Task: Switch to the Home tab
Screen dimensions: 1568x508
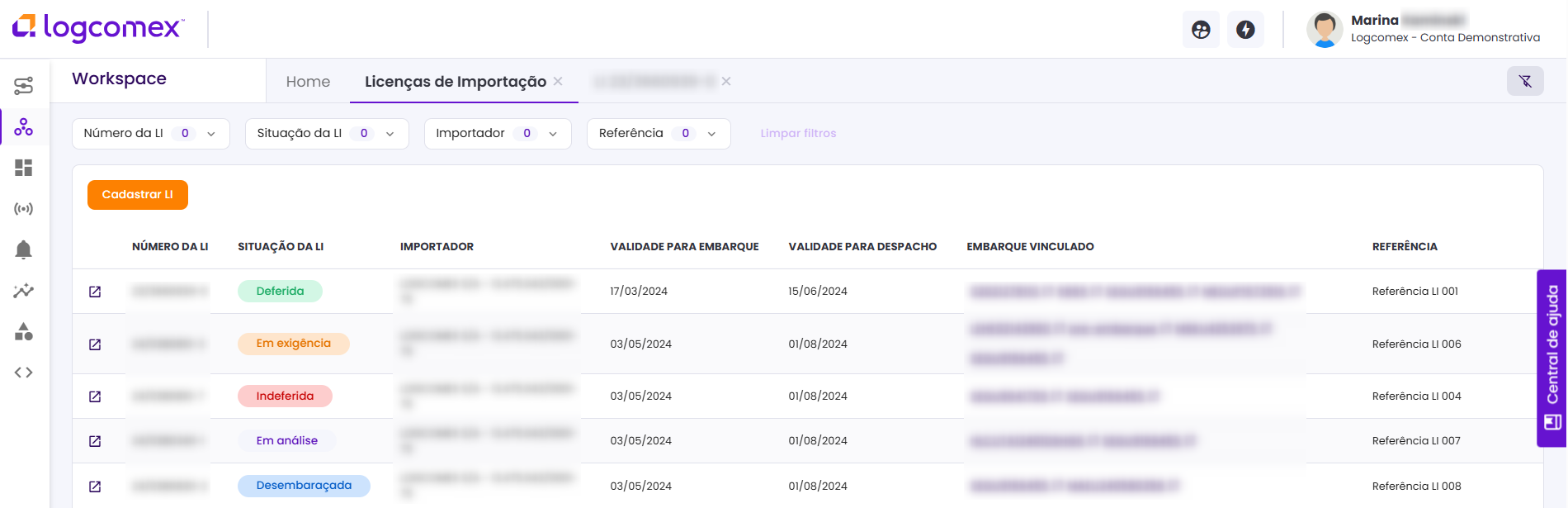Action: pos(308,82)
